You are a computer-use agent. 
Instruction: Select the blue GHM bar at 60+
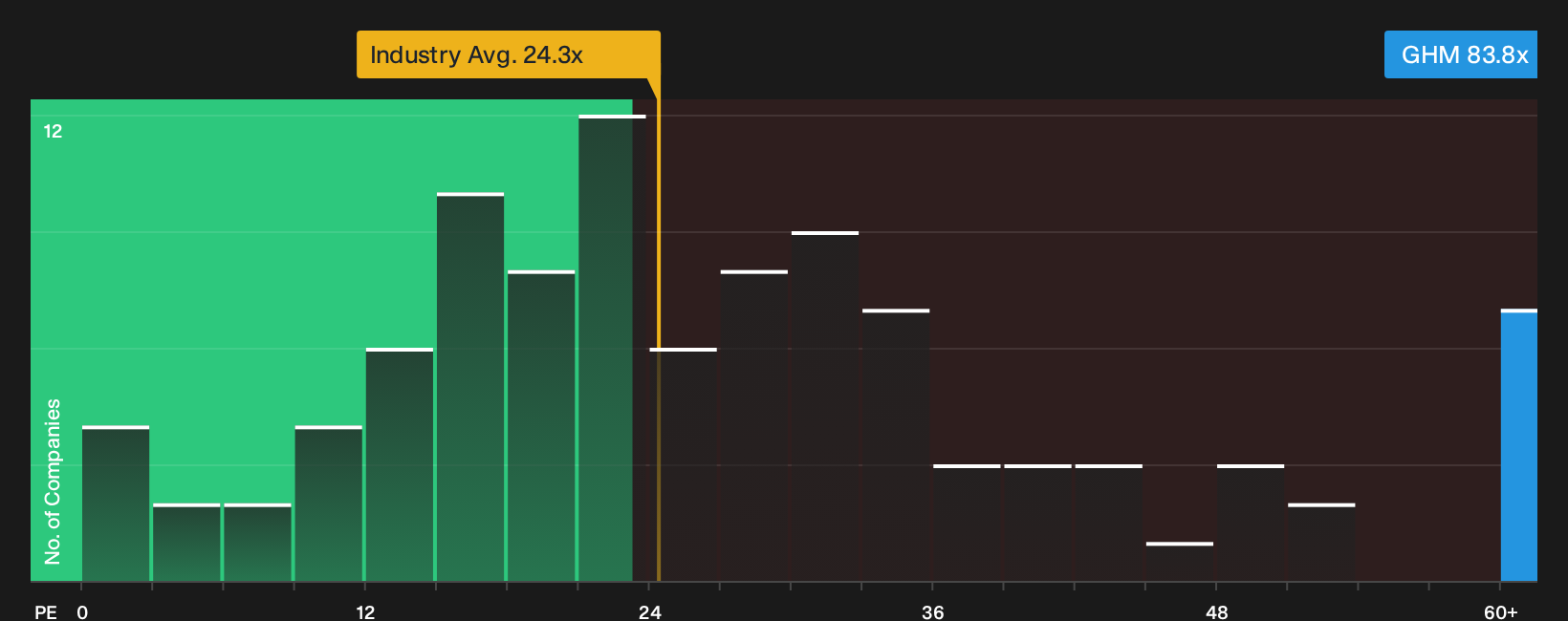[1519, 445]
